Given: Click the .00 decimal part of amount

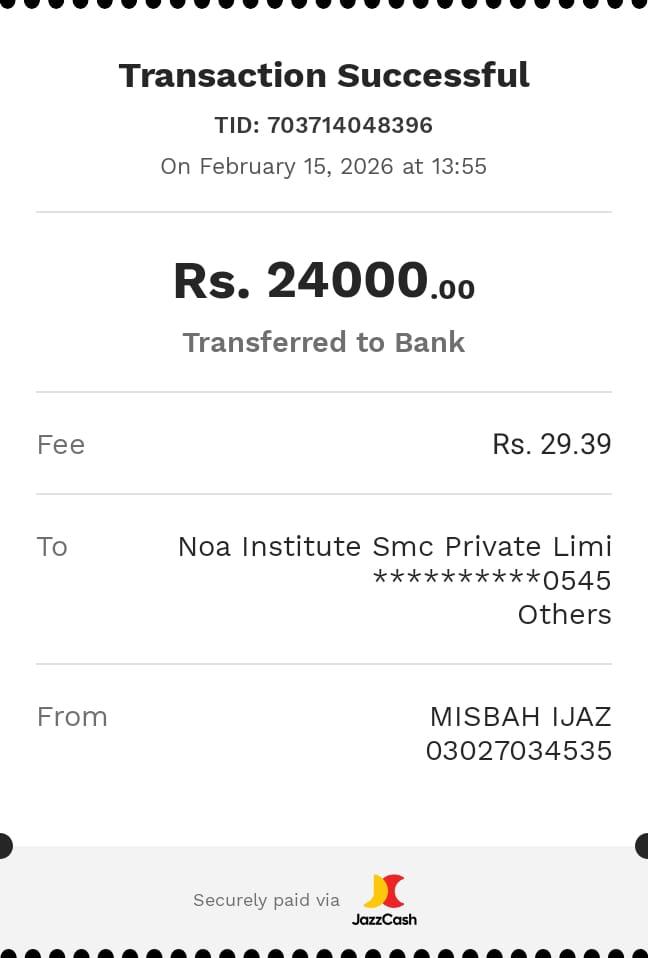Looking at the screenshot, I should coord(453,290).
